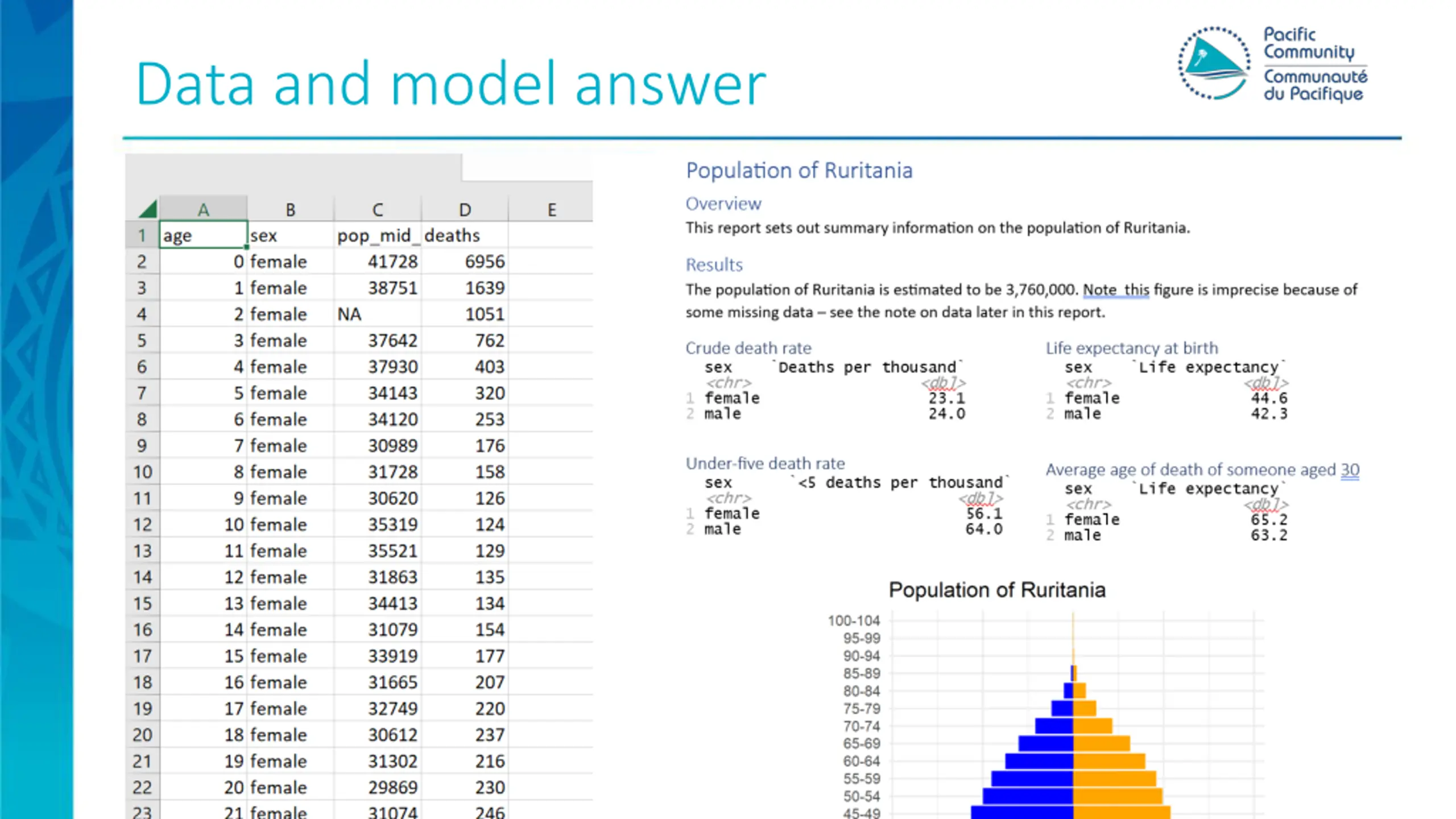The image size is (1456, 819).
Task: Click population value 30989
Action: [x=392, y=445]
